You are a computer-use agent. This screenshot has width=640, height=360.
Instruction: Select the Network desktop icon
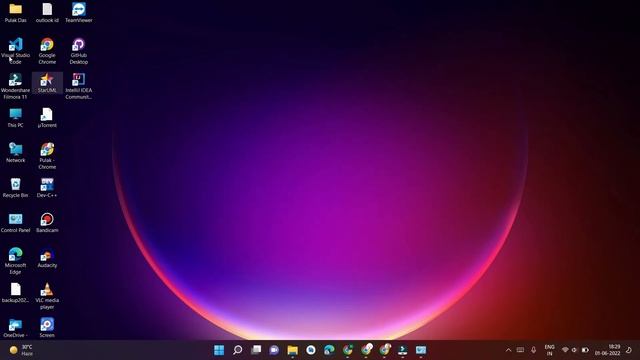[16, 153]
